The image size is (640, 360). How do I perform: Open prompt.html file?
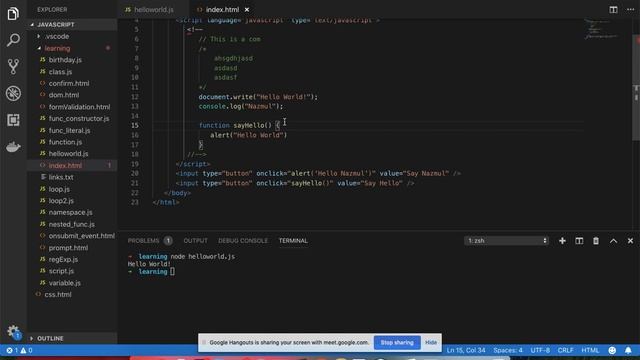click(72, 248)
